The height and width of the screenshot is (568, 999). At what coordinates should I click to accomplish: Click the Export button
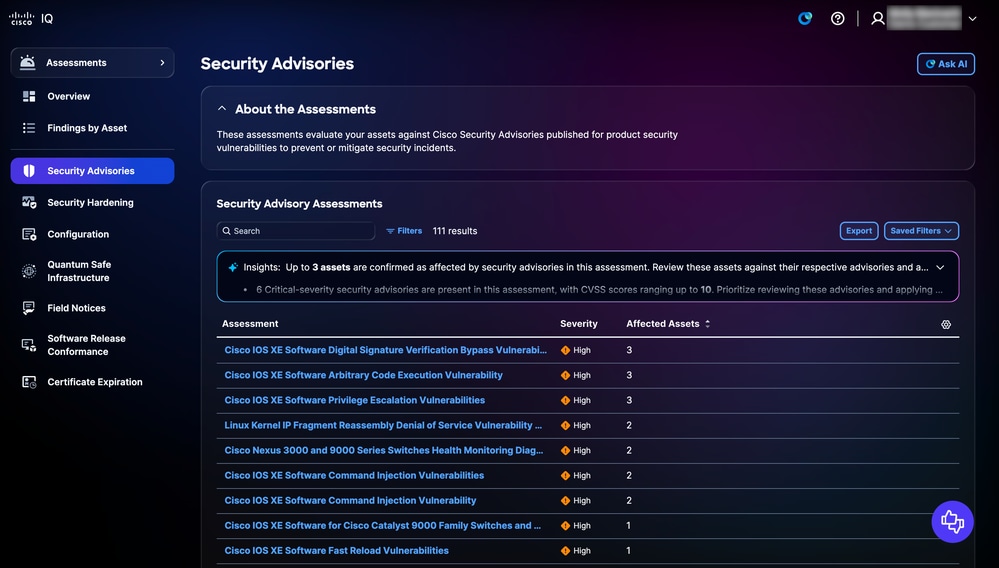coord(859,231)
